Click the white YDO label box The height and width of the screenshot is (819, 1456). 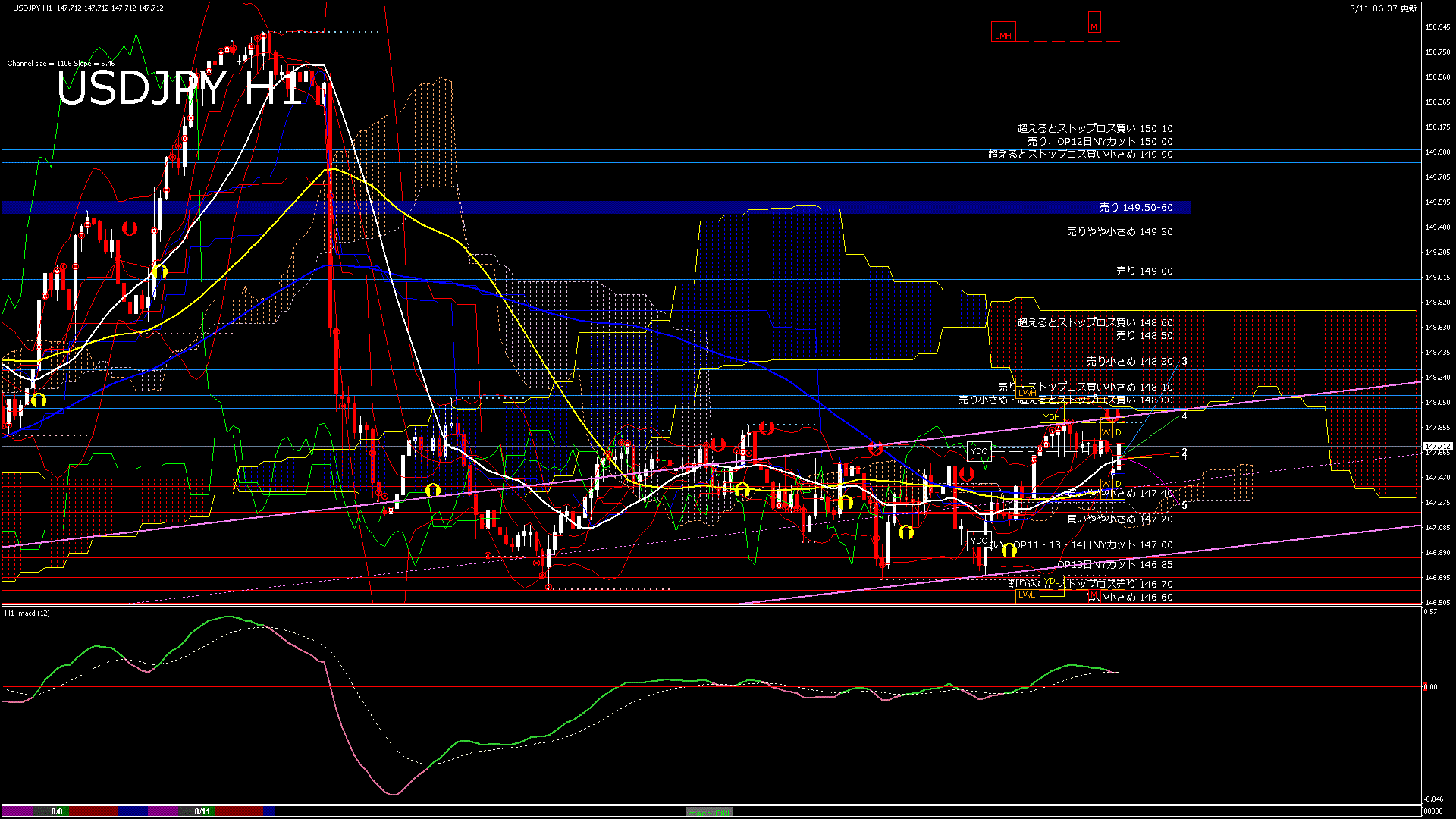tap(979, 541)
